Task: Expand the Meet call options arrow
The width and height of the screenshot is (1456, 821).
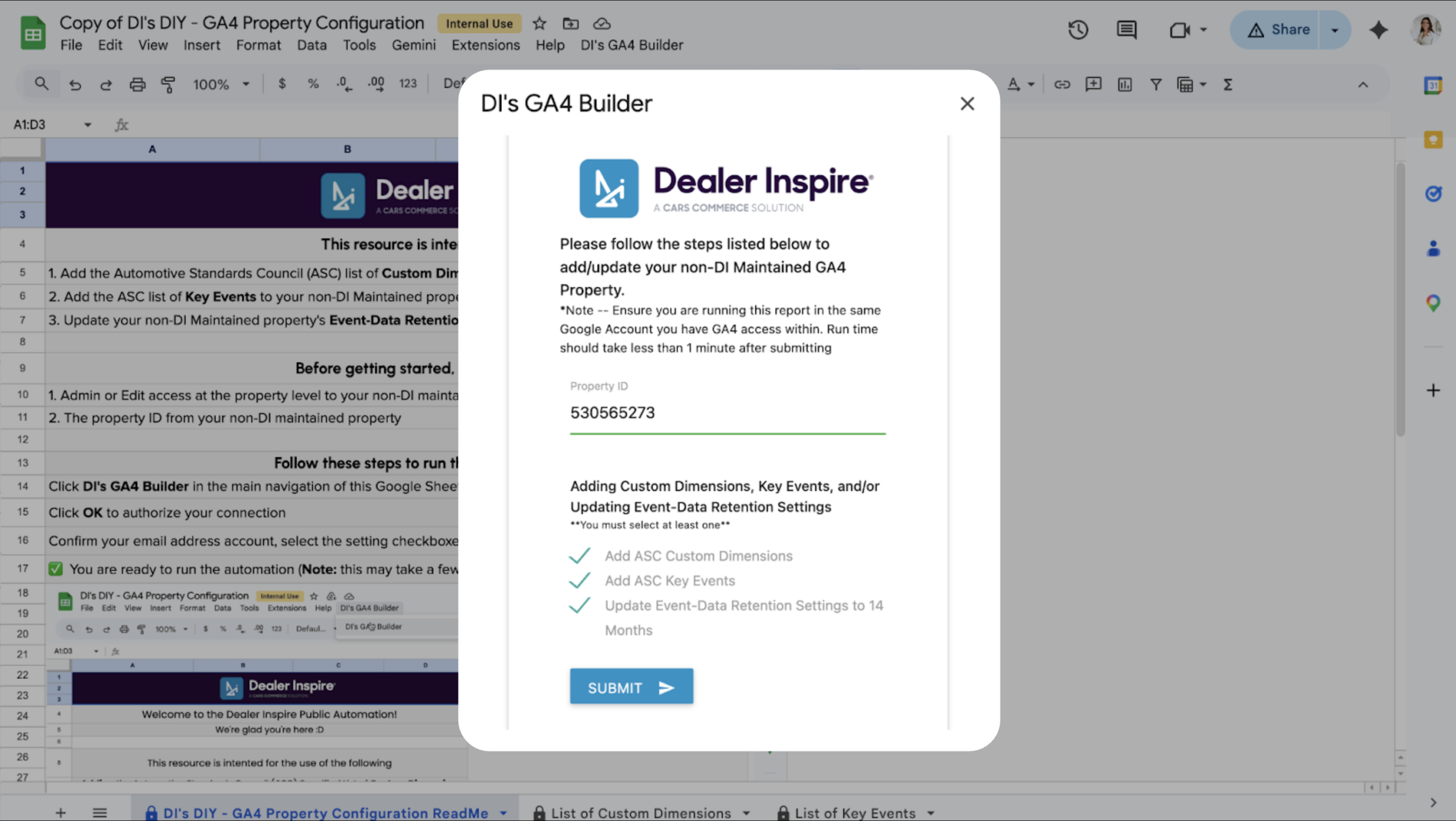Action: (x=1203, y=30)
